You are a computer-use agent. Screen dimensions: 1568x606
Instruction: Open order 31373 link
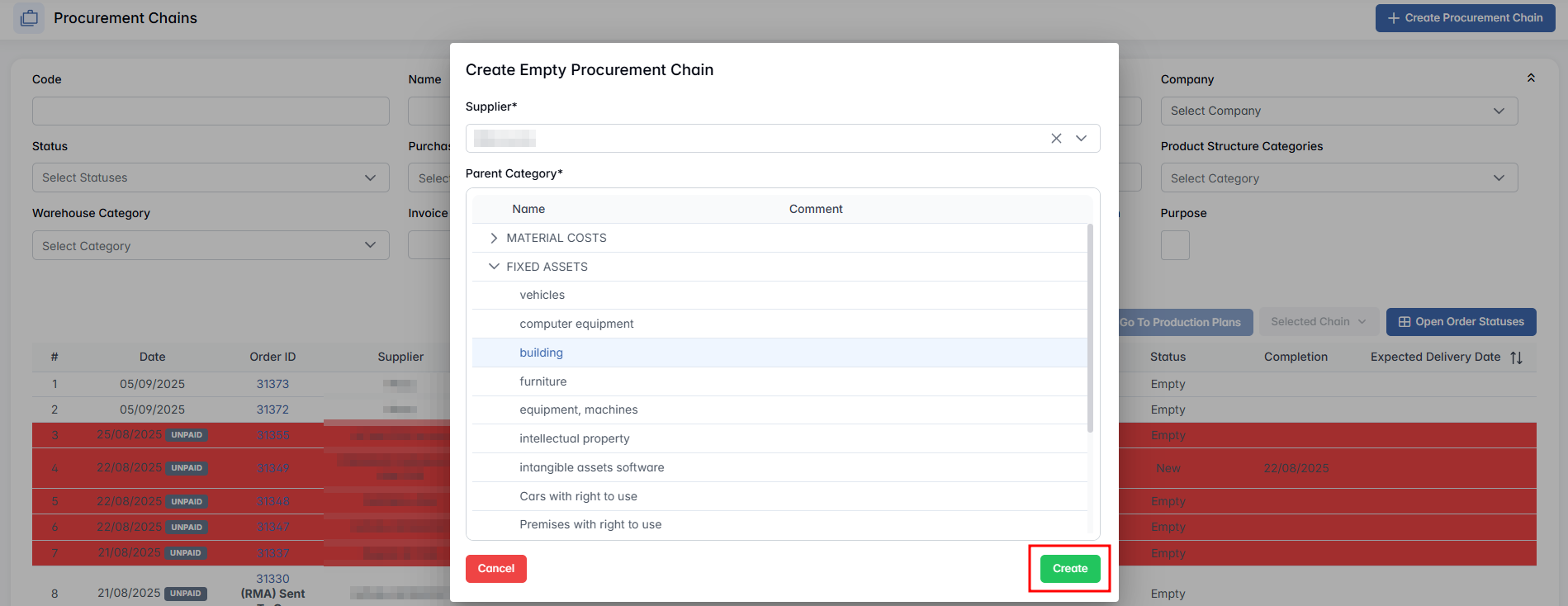272,384
